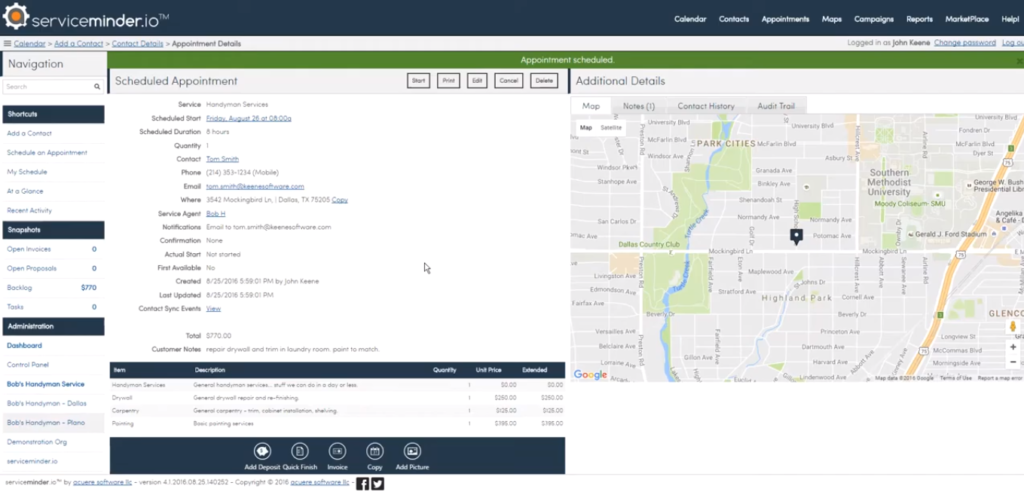Open MarketPlace in top menu
Screen dimensions: 1024x498
(x=967, y=19)
